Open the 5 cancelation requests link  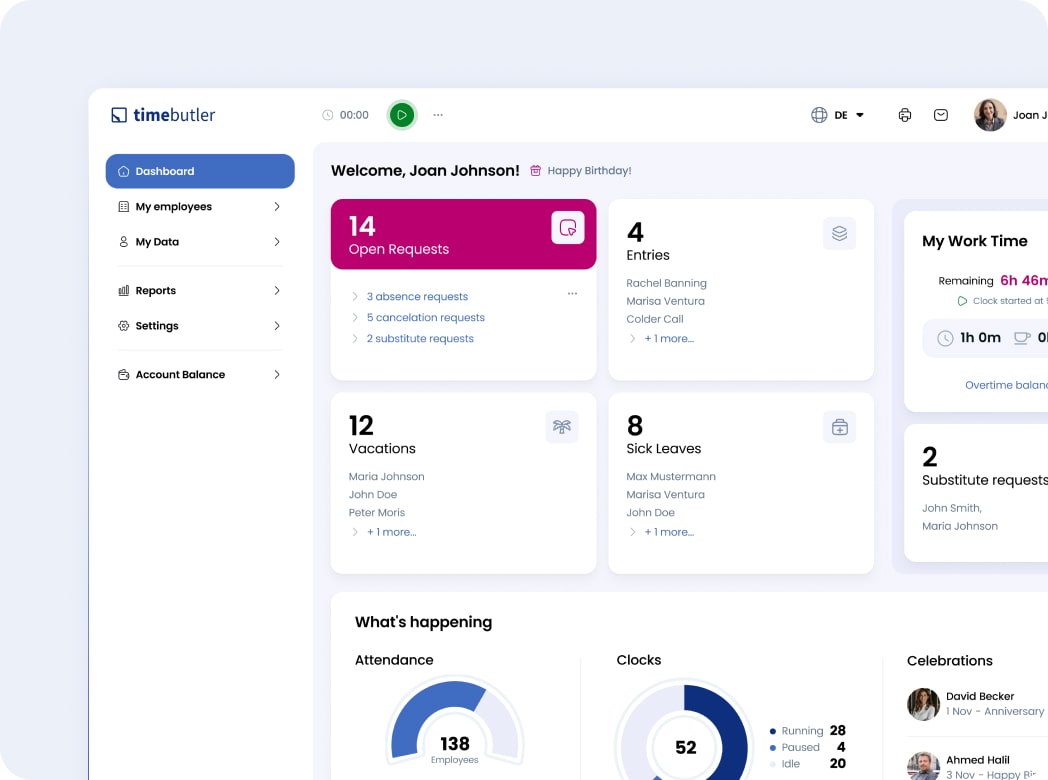tap(425, 318)
